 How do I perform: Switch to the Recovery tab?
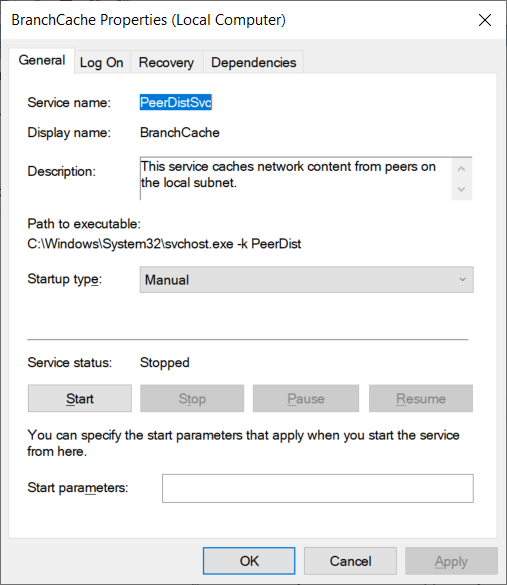pyautogui.click(x=166, y=63)
